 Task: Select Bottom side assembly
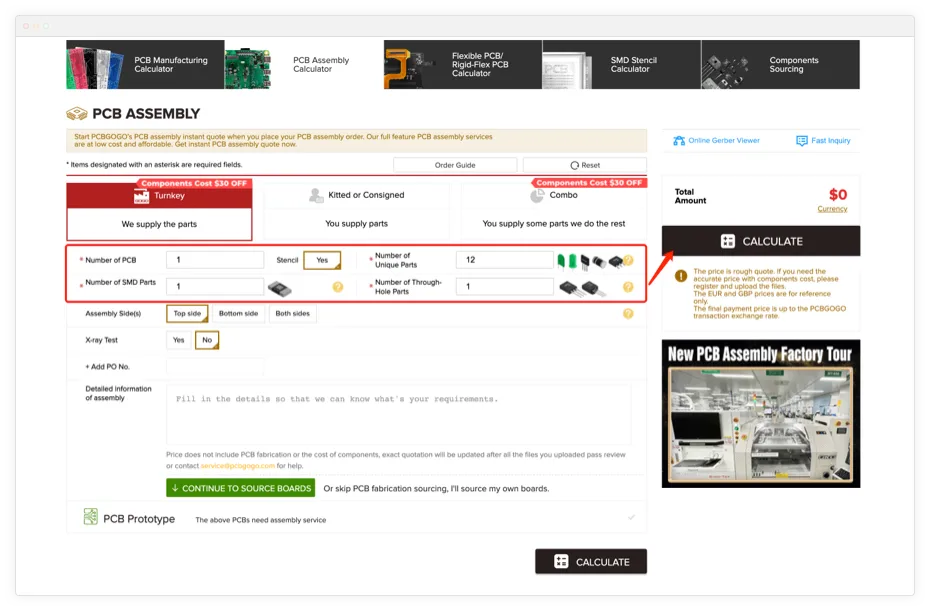click(x=238, y=313)
